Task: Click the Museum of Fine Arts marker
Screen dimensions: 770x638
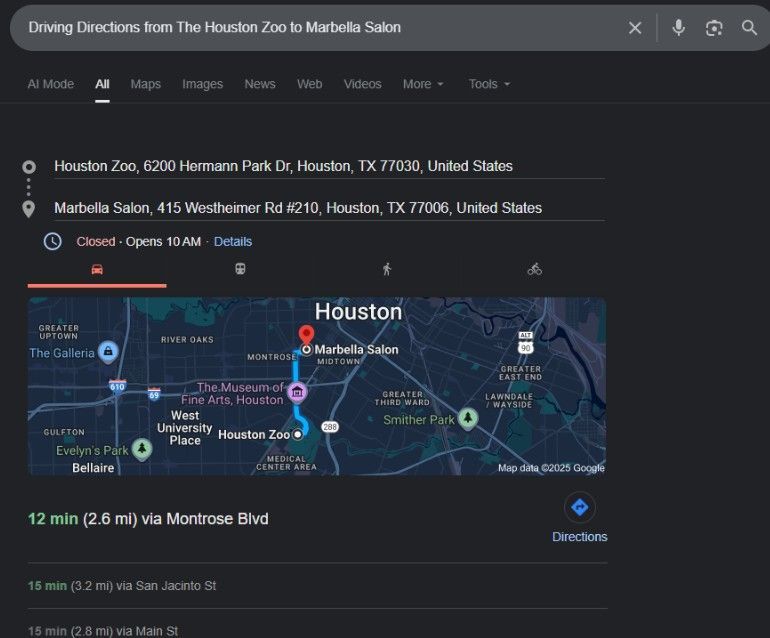Action: coord(297,392)
